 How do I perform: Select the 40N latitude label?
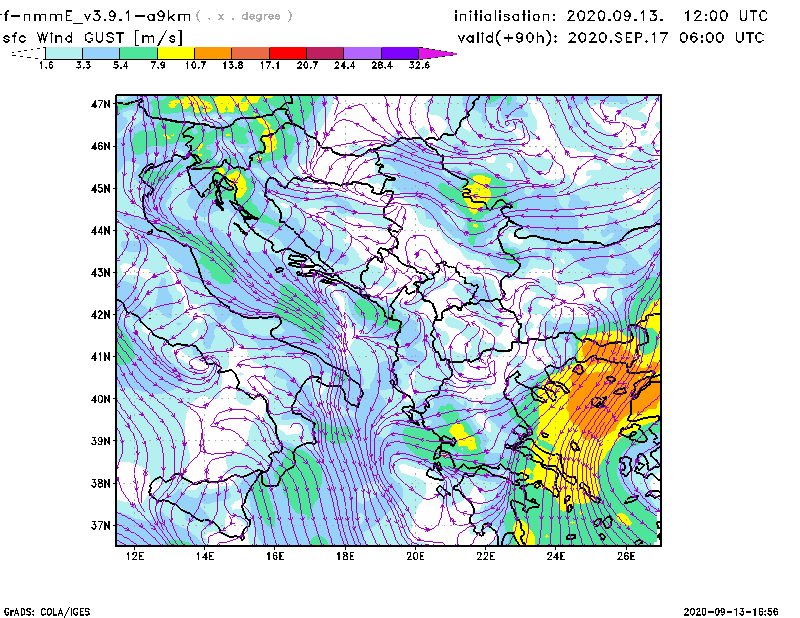point(101,399)
